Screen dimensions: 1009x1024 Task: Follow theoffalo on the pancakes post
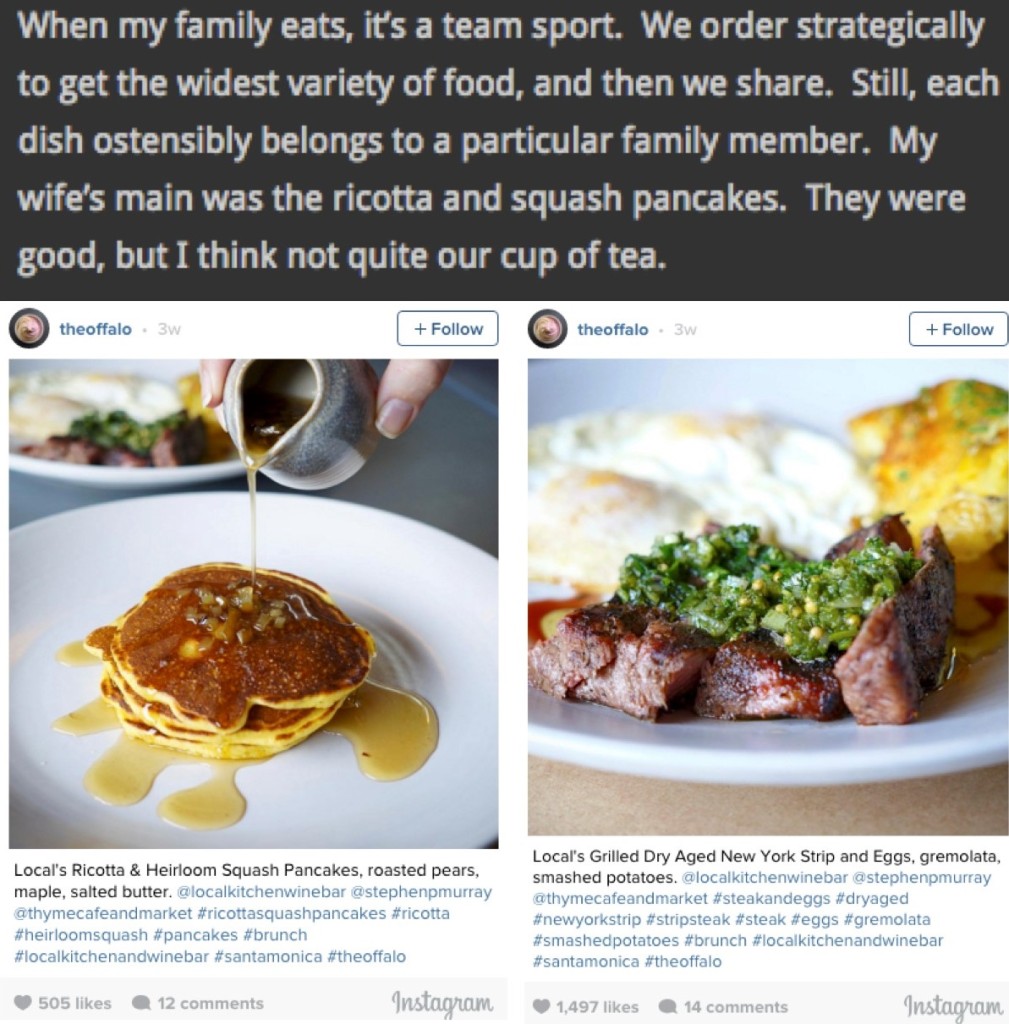click(447, 329)
